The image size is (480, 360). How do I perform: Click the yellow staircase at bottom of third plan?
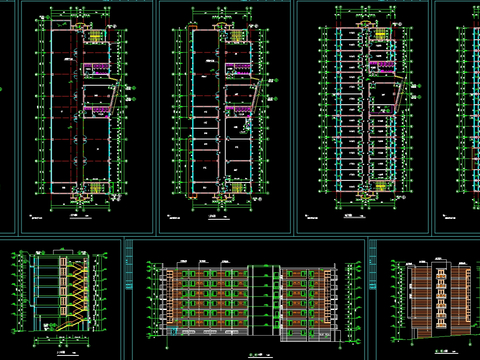[x=380, y=186]
